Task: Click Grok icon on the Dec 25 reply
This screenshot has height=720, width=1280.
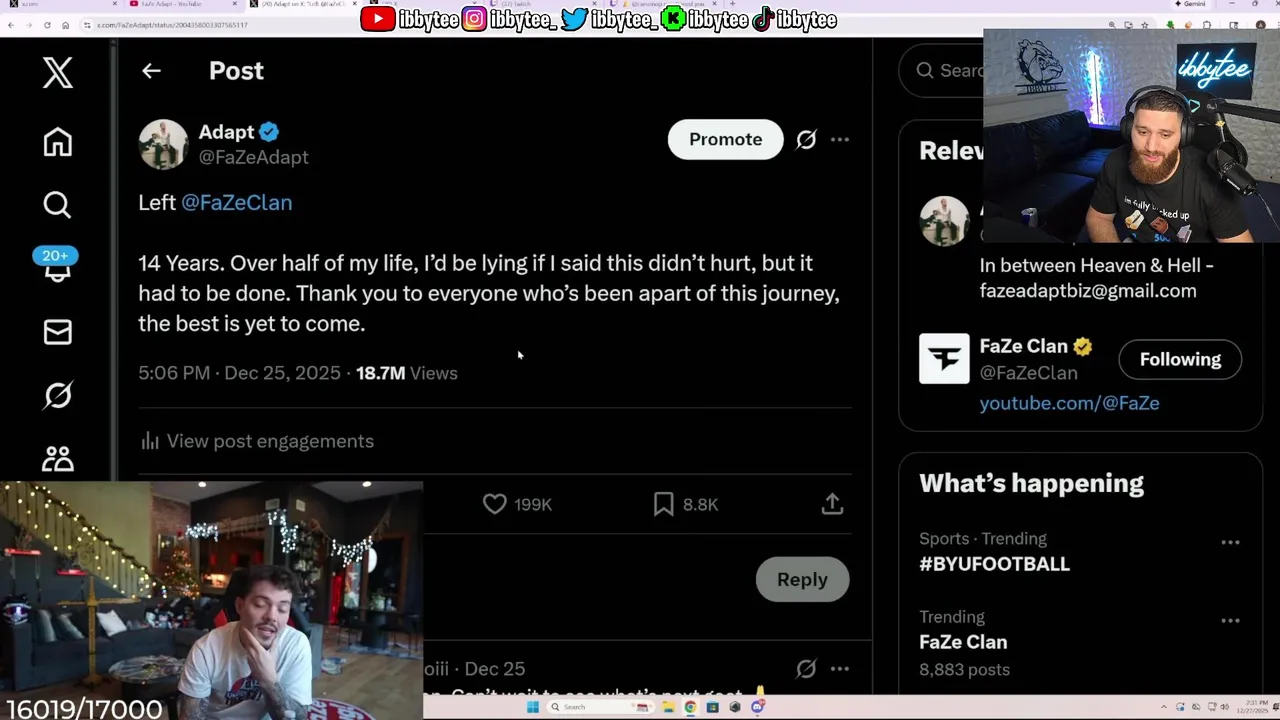Action: click(806, 668)
